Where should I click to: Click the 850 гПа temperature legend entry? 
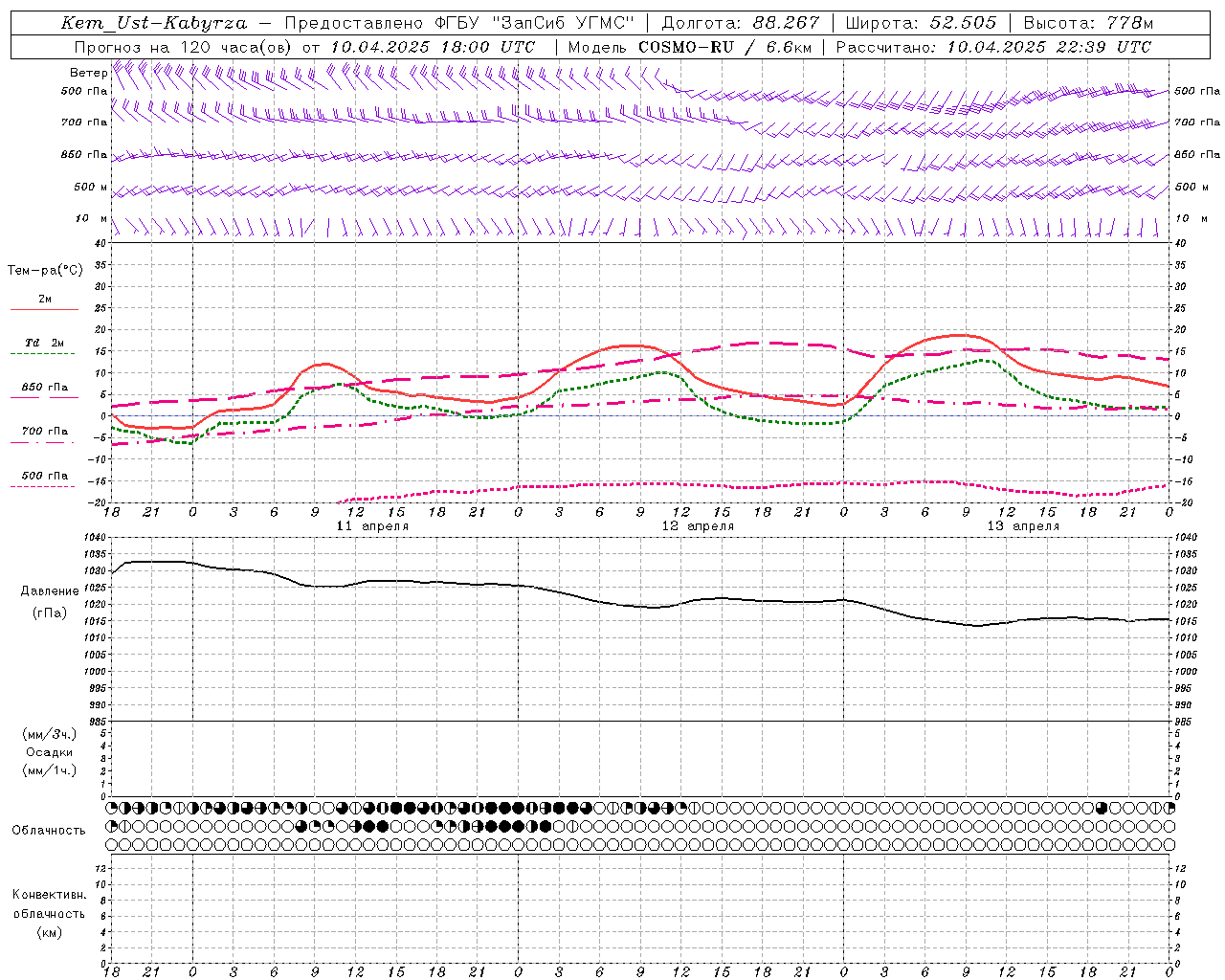44,390
